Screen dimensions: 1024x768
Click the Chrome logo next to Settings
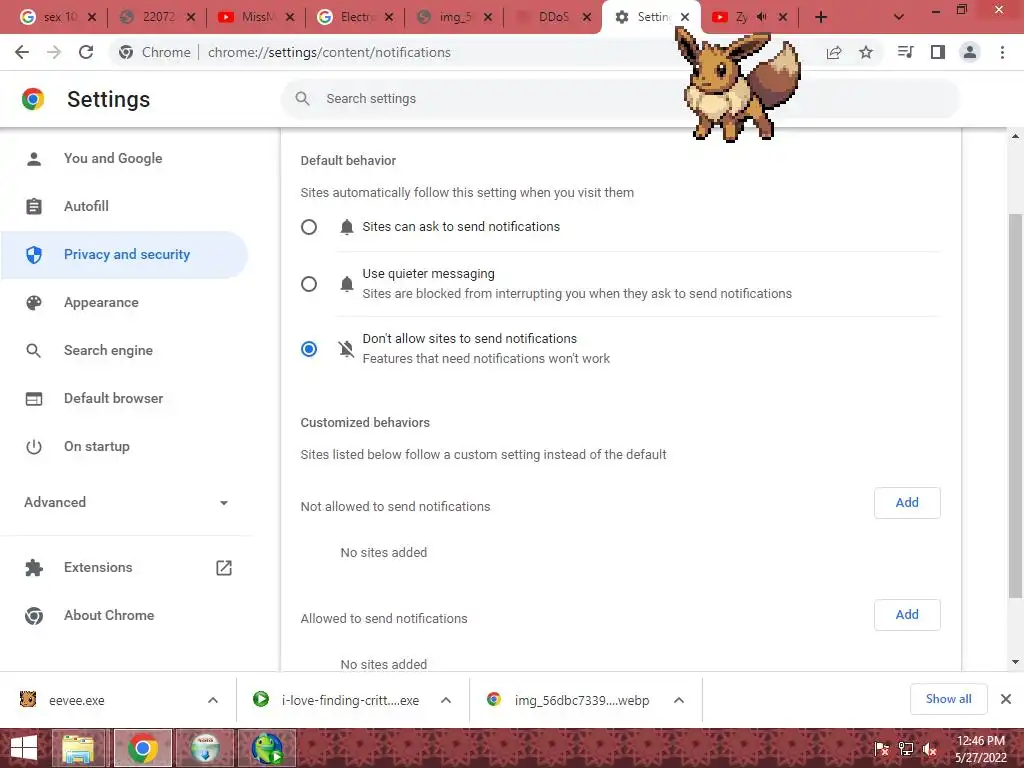click(x=33, y=99)
